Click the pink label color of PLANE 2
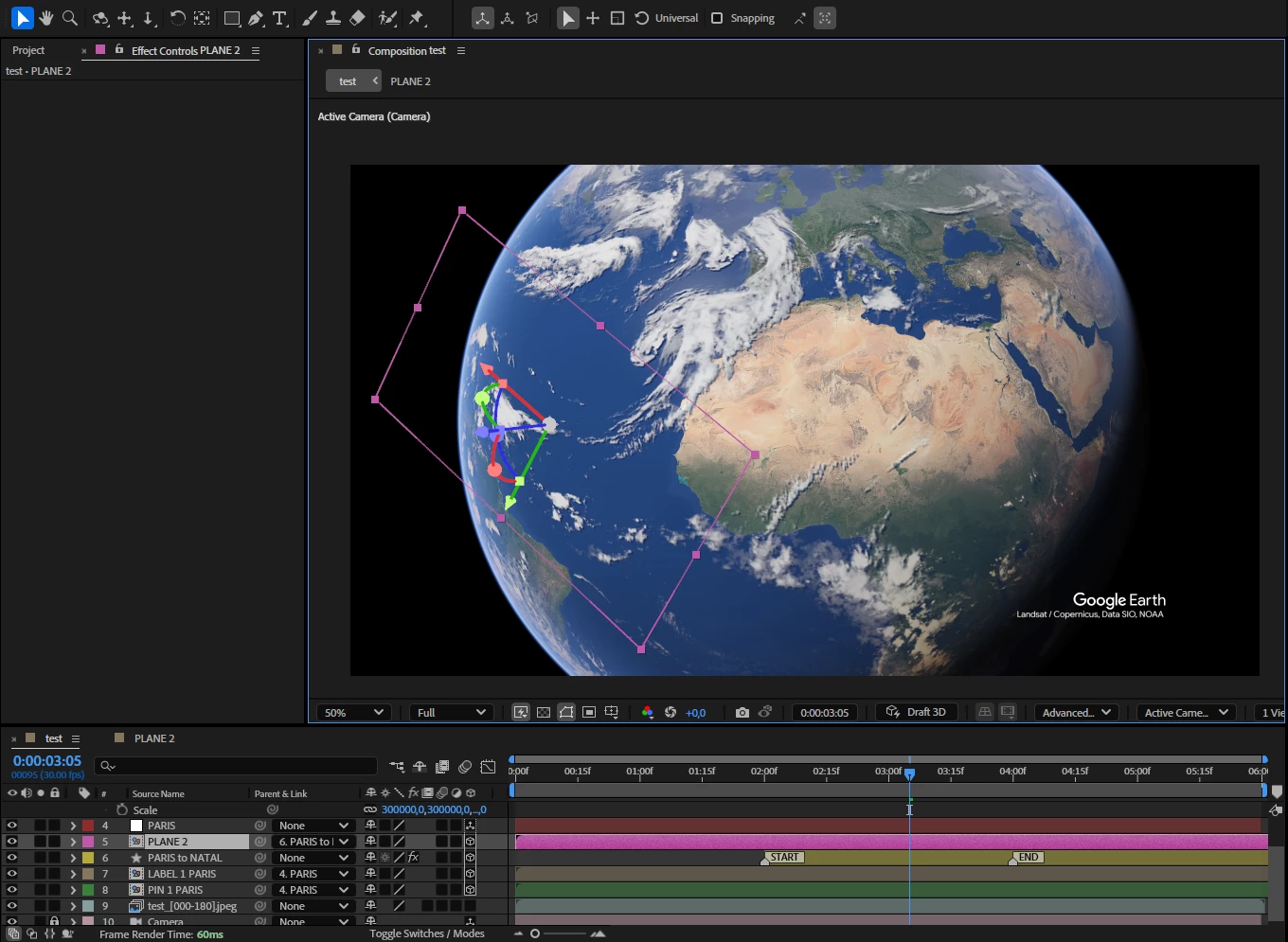1288x942 pixels. click(88, 842)
